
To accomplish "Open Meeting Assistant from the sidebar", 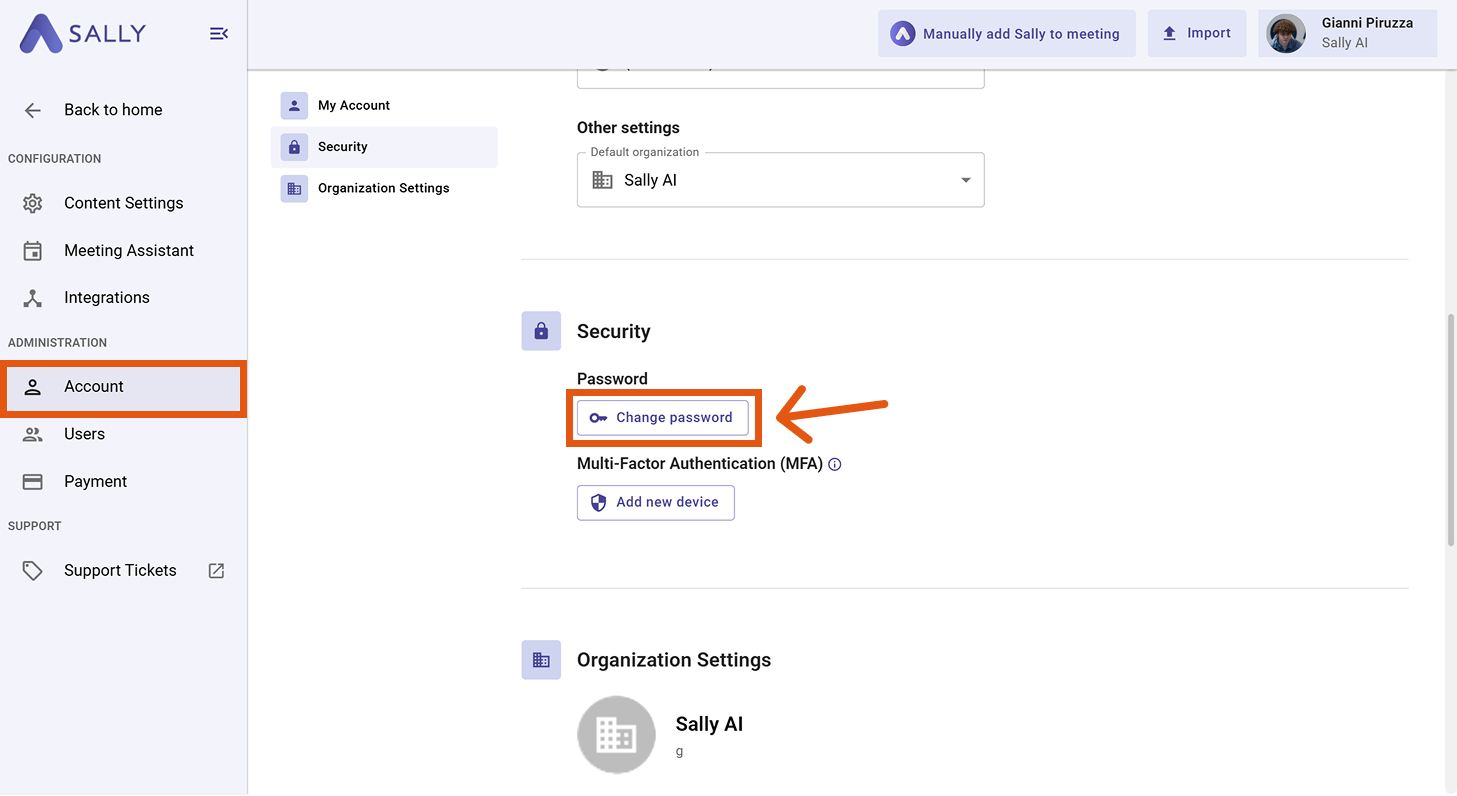I will click(x=128, y=250).
